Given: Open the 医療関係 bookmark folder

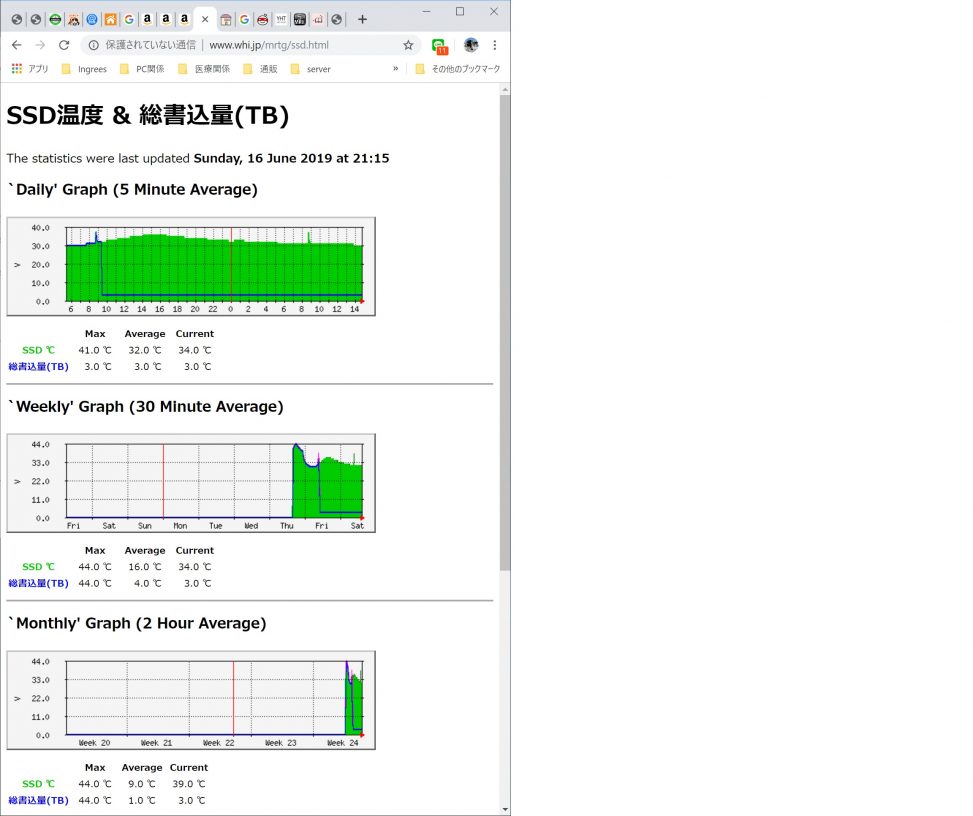Looking at the screenshot, I should pos(204,69).
